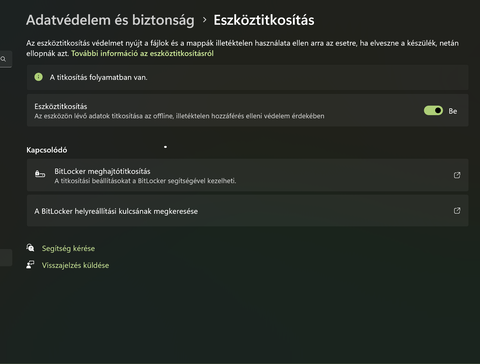Click external link icon on helyreállítási kulcs row
The width and height of the screenshot is (480, 364).
coord(457,211)
